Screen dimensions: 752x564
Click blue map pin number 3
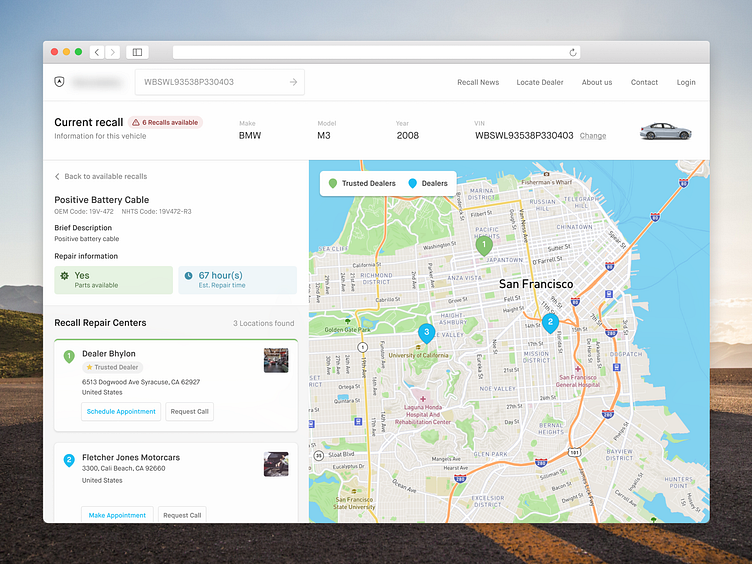point(426,332)
